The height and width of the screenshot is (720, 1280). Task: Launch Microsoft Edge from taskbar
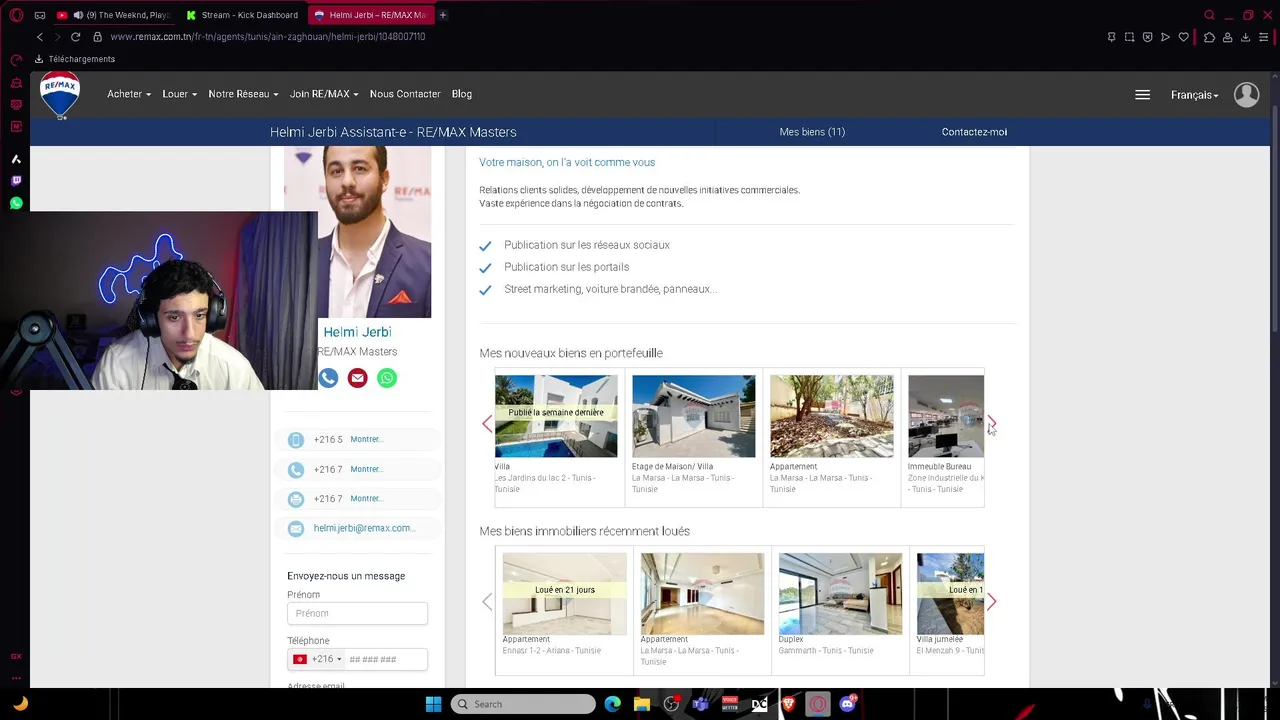click(x=612, y=704)
